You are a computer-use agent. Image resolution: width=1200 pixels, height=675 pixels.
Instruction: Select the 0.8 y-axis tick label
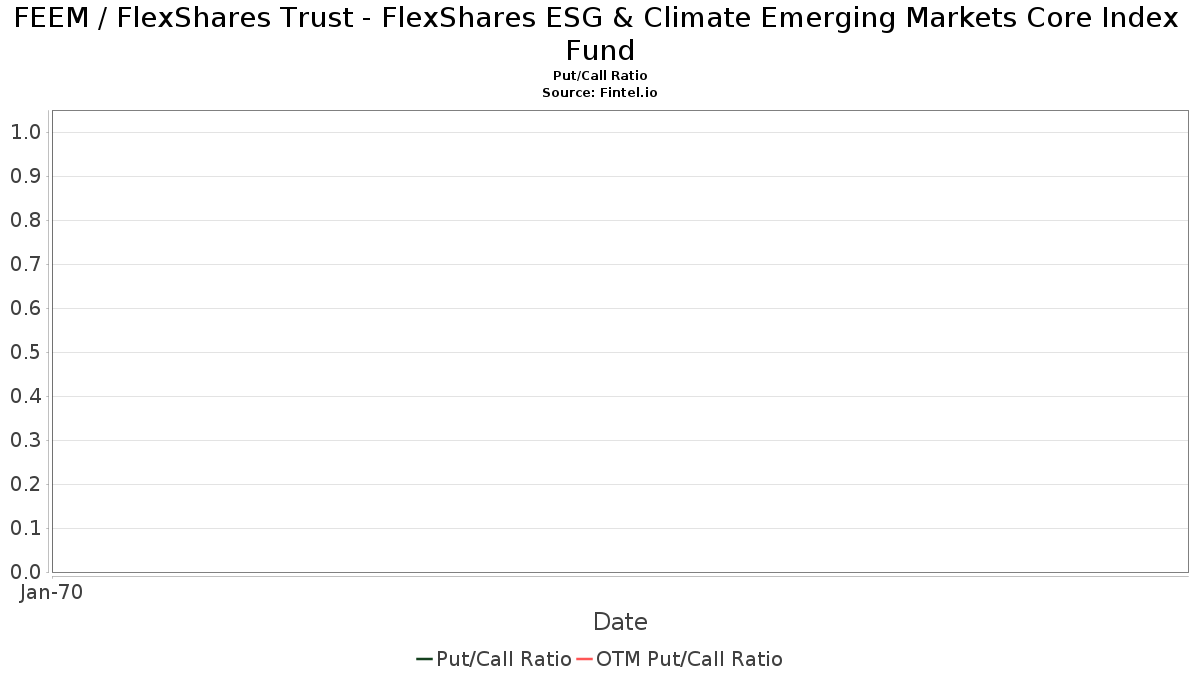[x=25, y=220]
